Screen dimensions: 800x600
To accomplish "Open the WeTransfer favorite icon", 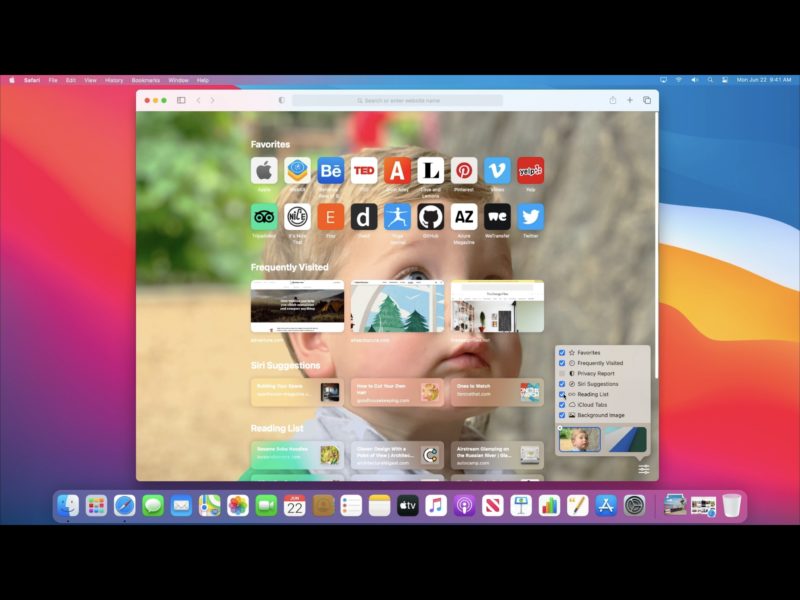I will (x=497, y=217).
